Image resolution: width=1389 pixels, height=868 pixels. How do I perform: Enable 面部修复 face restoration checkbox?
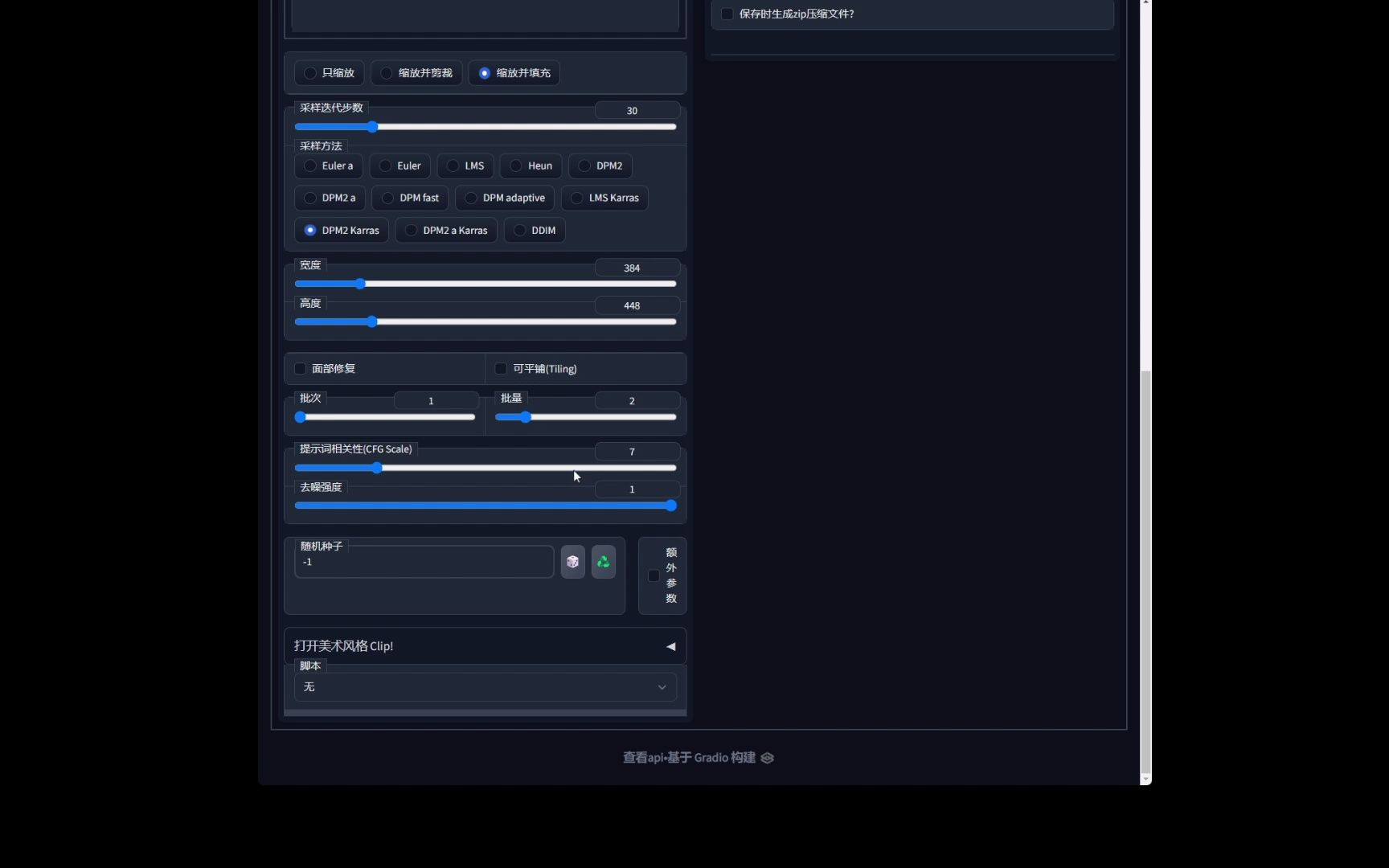click(300, 369)
